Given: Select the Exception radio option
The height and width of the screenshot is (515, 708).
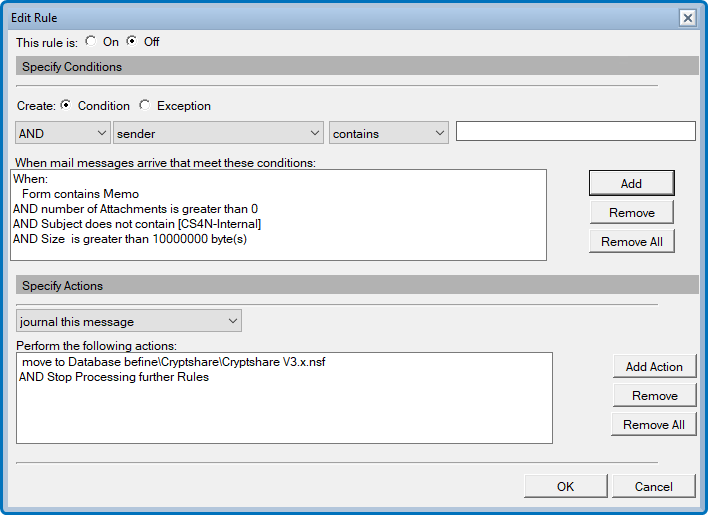Looking at the screenshot, I should pyautogui.click(x=145, y=105).
